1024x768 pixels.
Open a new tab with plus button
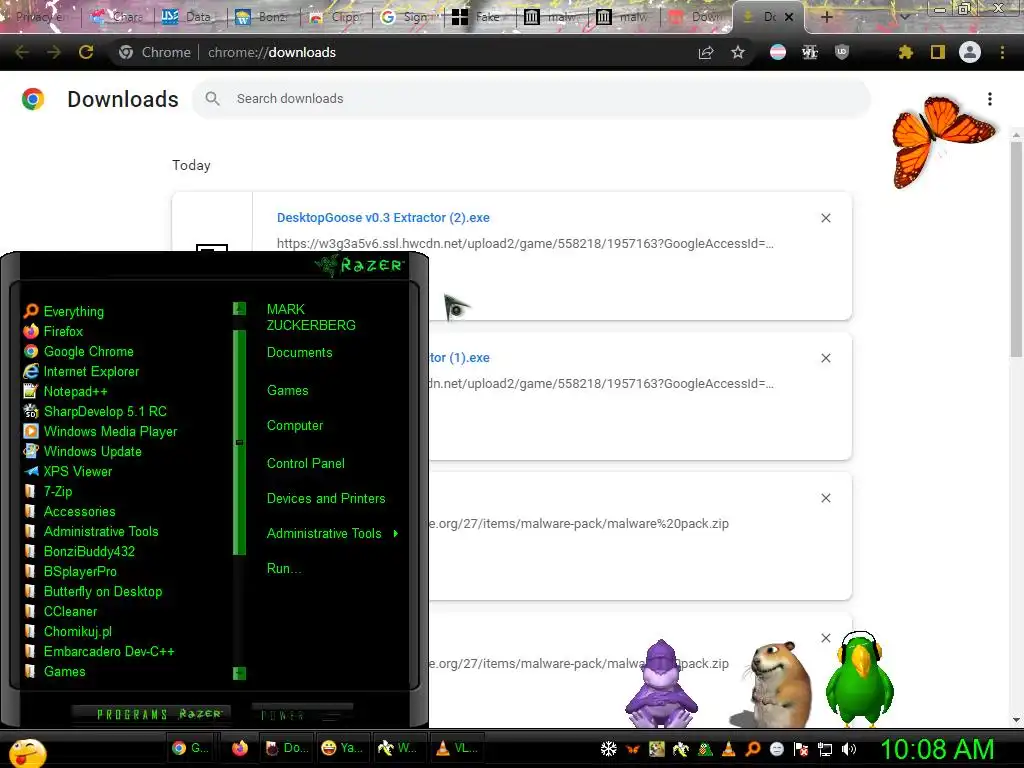pyautogui.click(x=826, y=17)
